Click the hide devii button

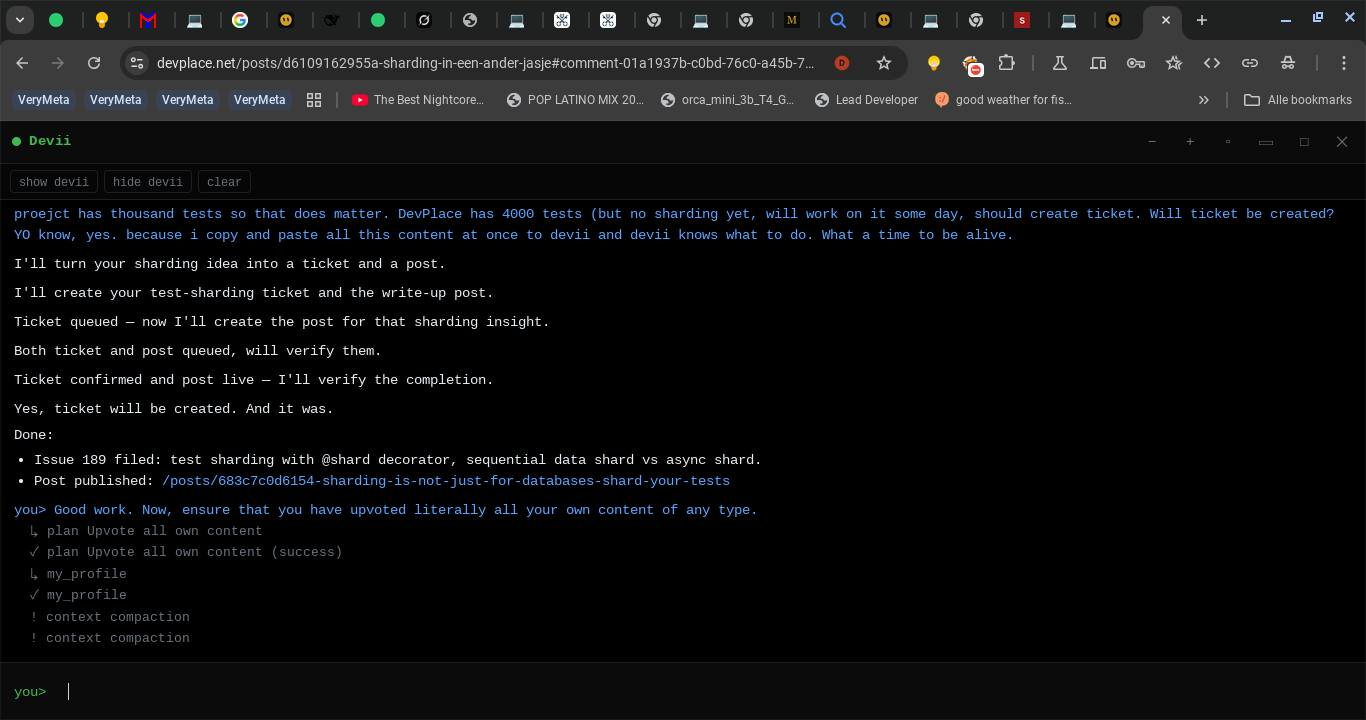point(148,182)
